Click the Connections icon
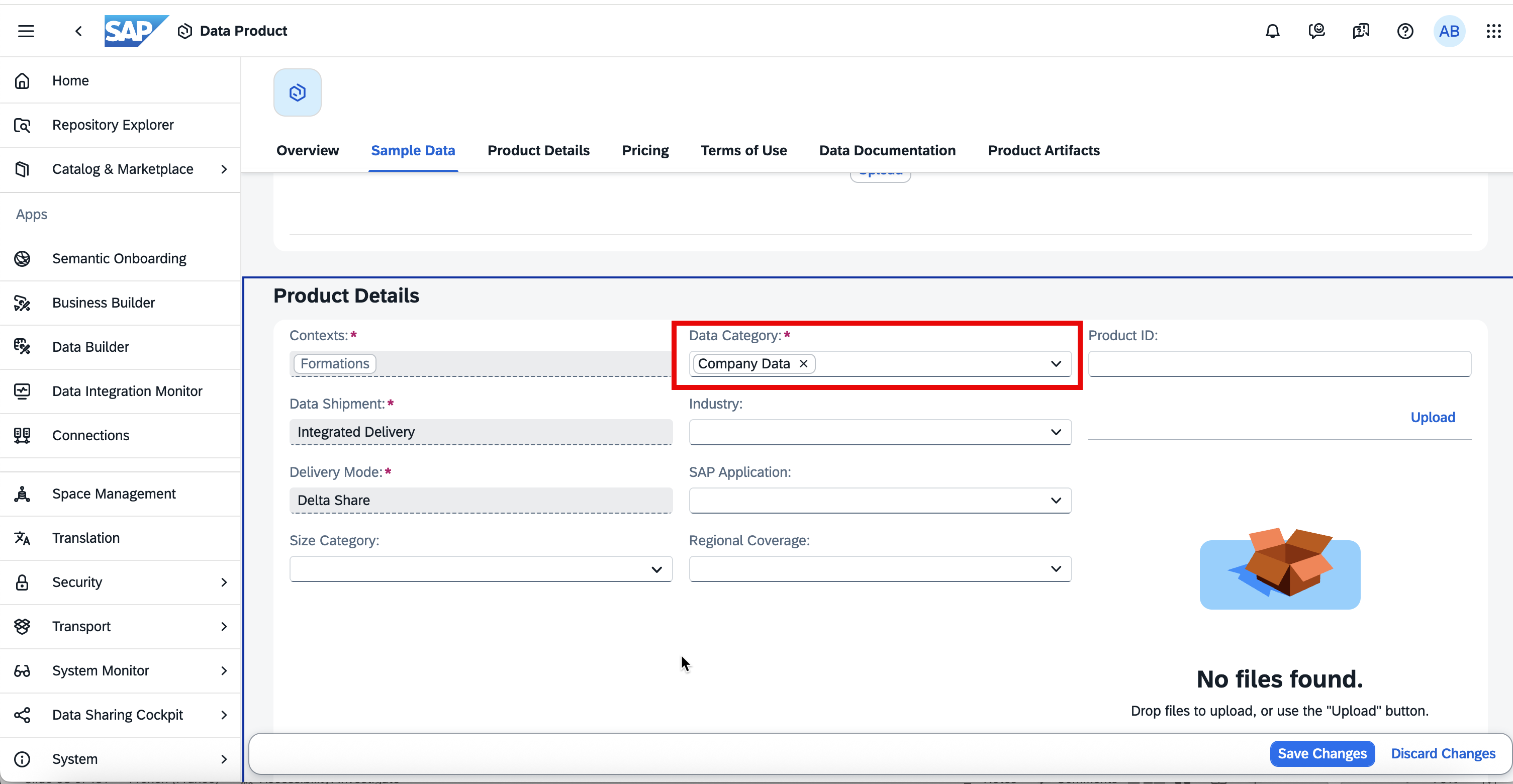The height and width of the screenshot is (784, 1513). [22, 435]
